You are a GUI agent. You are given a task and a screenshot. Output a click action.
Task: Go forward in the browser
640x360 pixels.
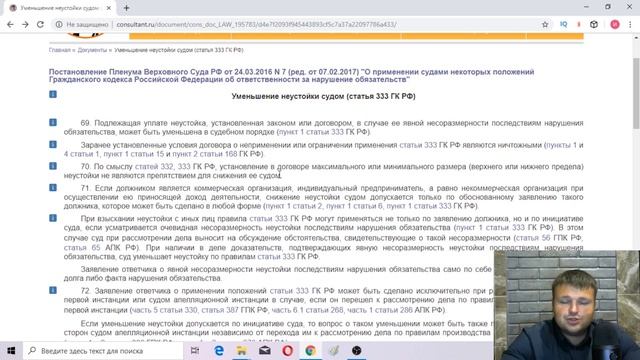pos(25,24)
